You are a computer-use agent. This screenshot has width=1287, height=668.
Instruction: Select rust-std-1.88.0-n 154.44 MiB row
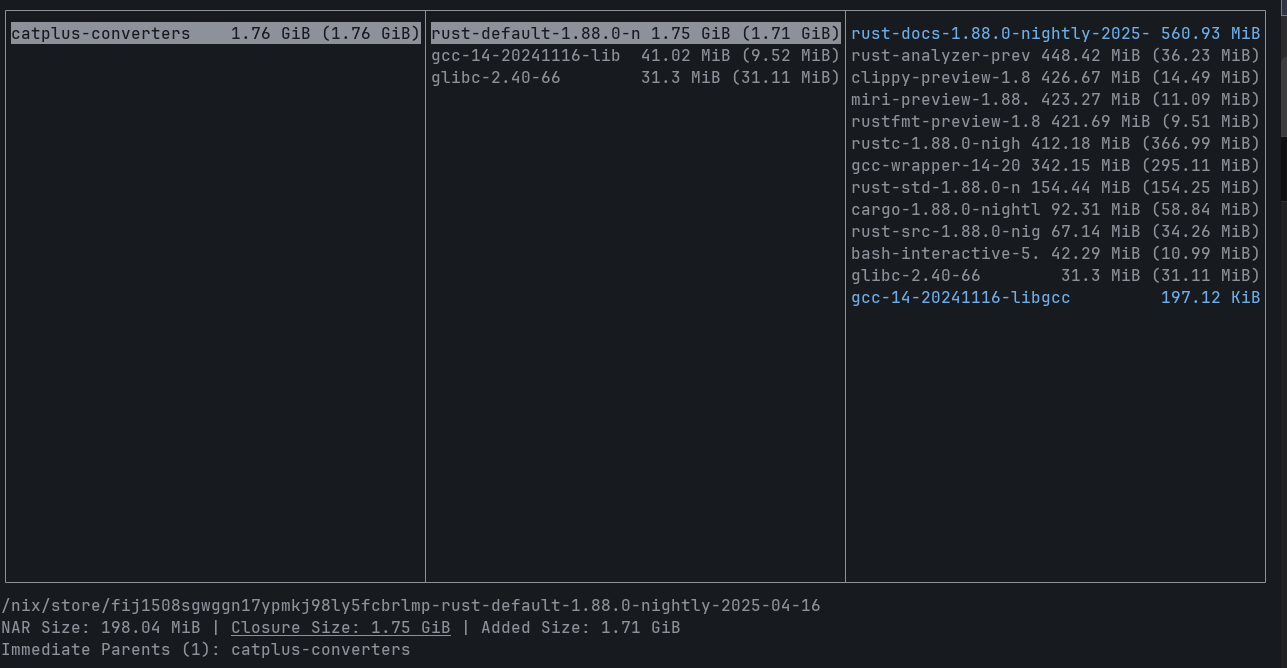pos(1055,188)
